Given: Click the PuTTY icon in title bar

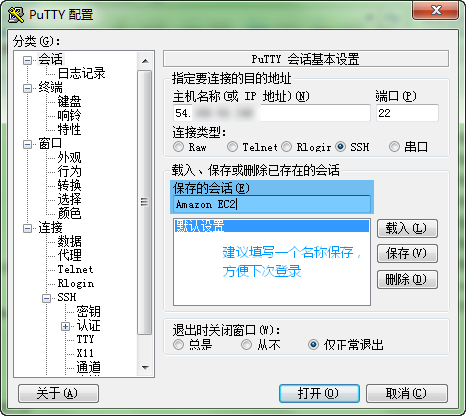Looking at the screenshot, I should coord(15,15).
